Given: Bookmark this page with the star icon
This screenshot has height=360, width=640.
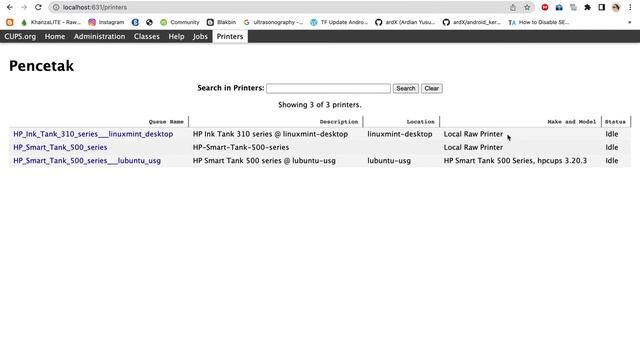Looking at the screenshot, I should point(527,7).
